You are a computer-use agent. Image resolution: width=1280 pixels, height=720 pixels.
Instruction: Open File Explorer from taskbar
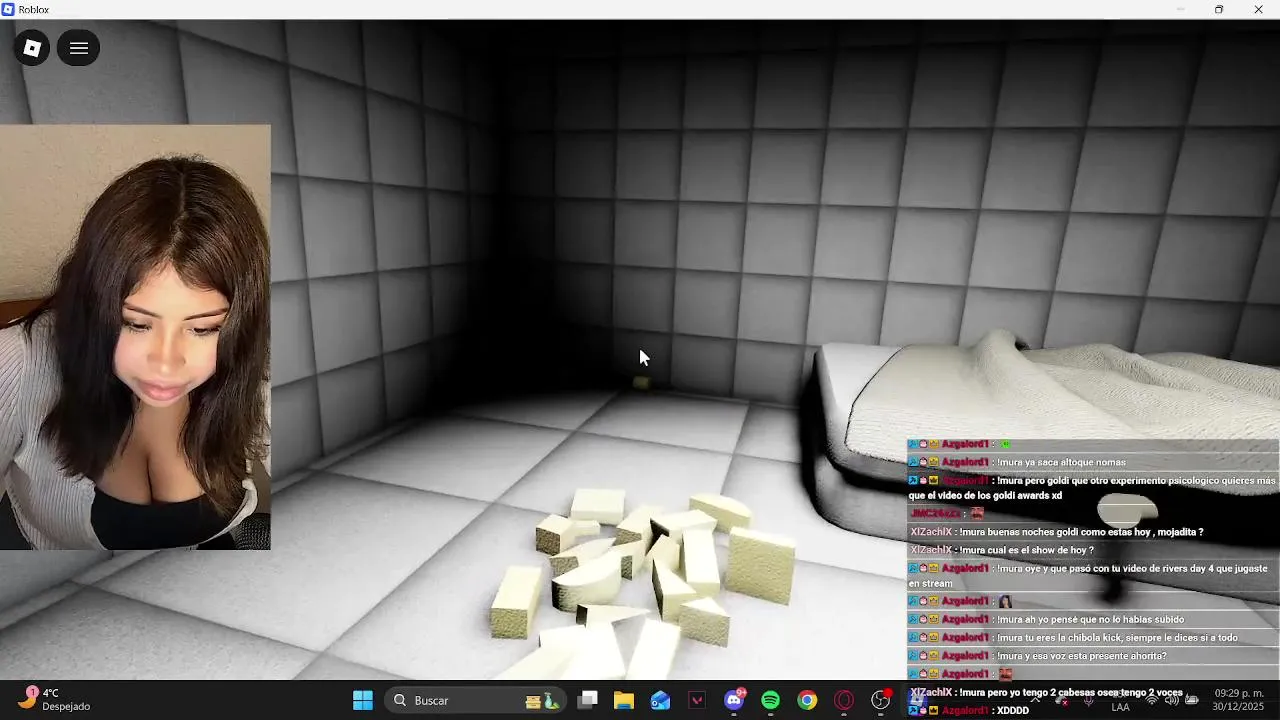624,700
